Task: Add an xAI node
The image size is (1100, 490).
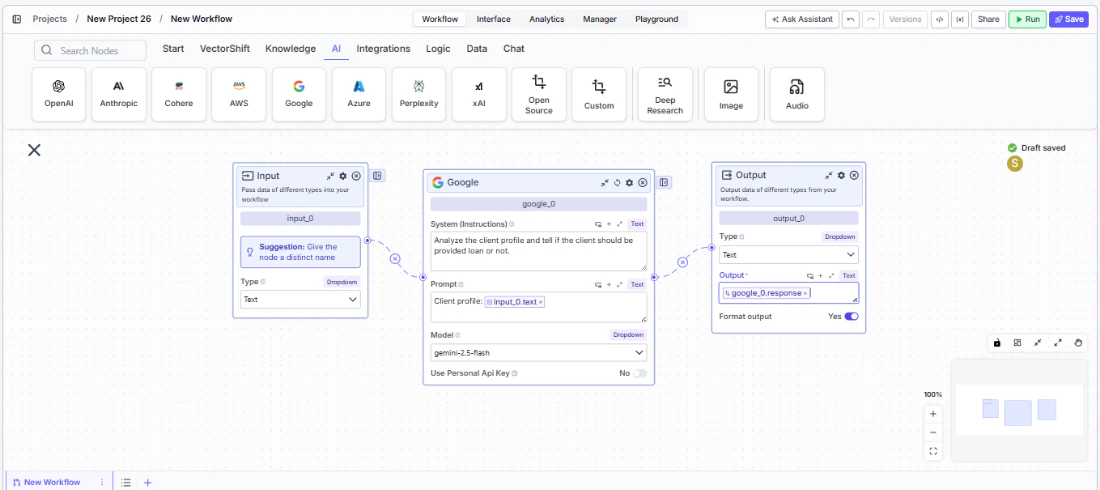Action: [x=479, y=94]
